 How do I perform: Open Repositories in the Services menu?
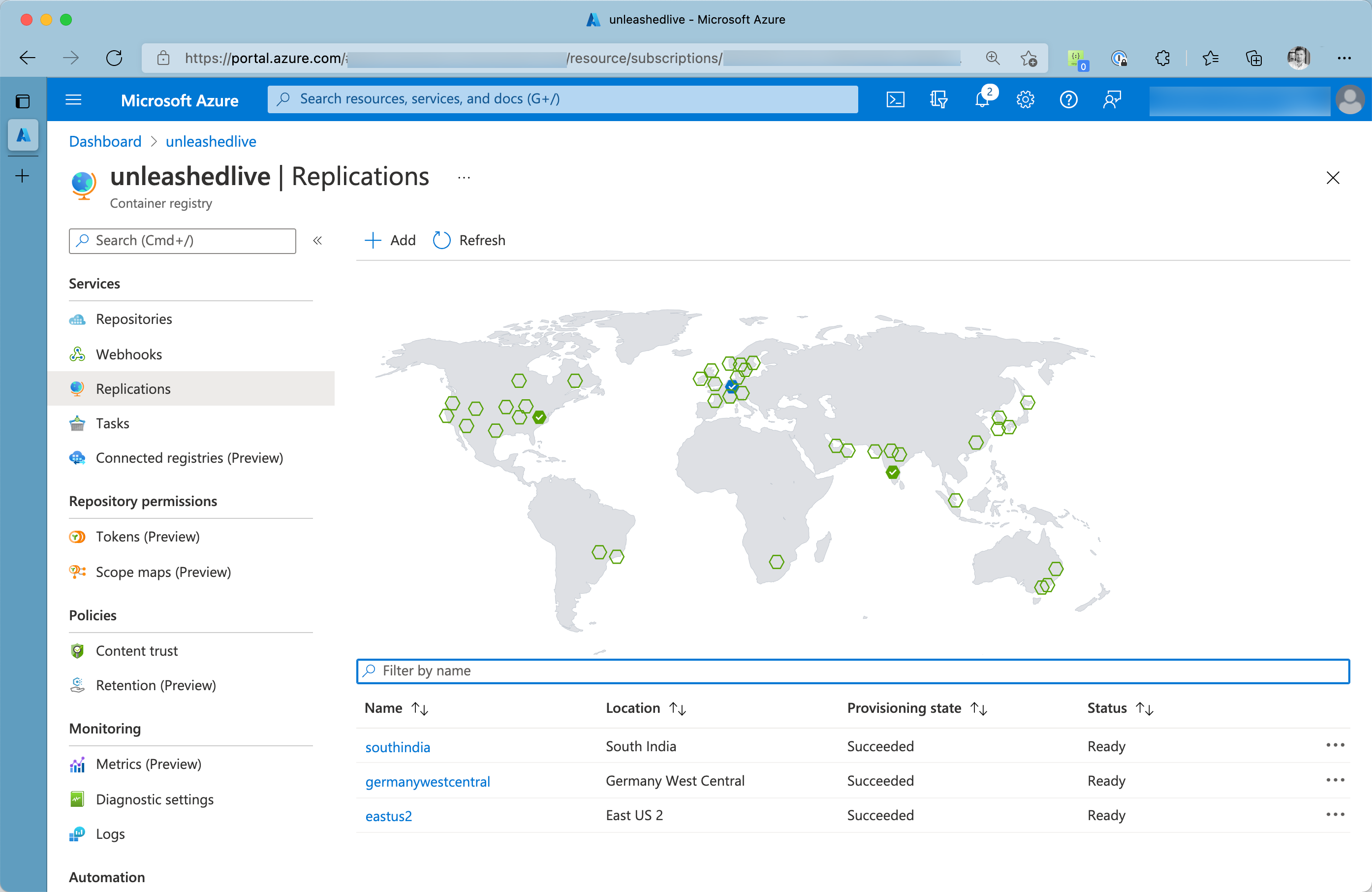tap(134, 319)
